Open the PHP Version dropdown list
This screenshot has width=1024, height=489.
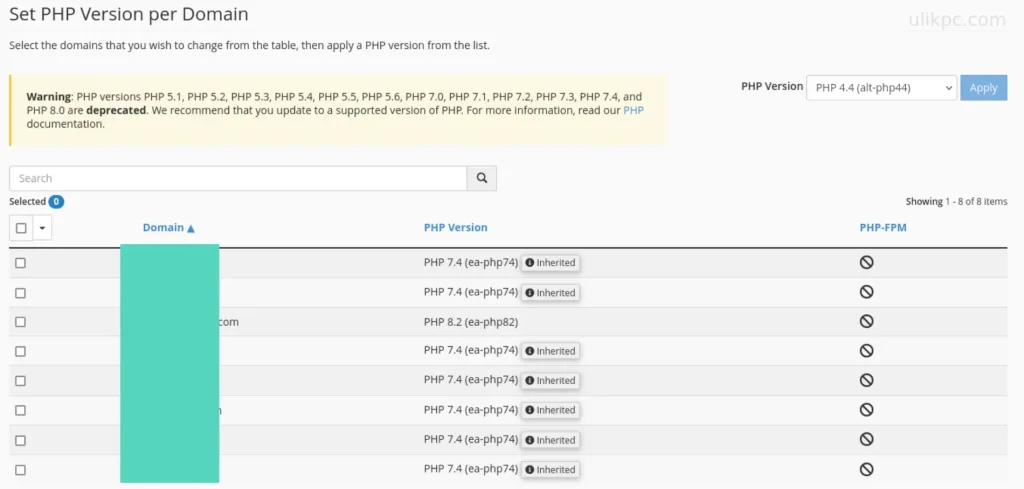pos(881,88)
